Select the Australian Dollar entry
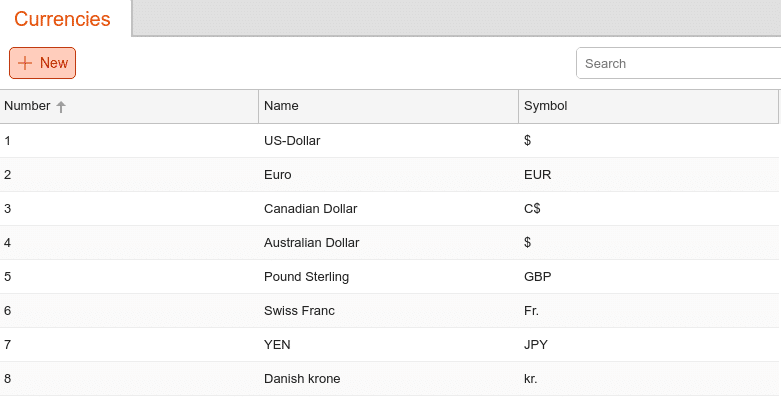 390,243
